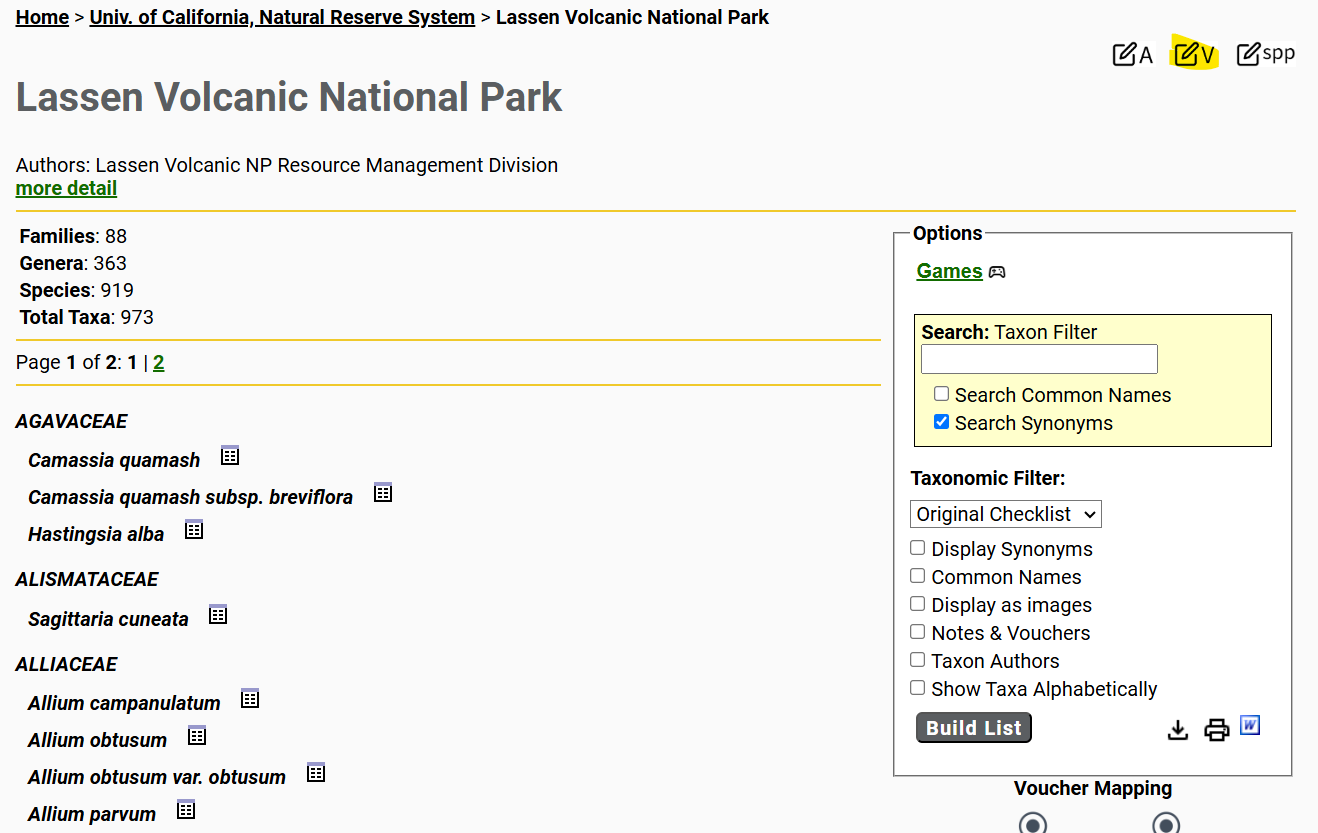This screenshot has height=833, width=1318.
Task: Open the admin edit (A) pencil icon
Action: [1132, 54]
